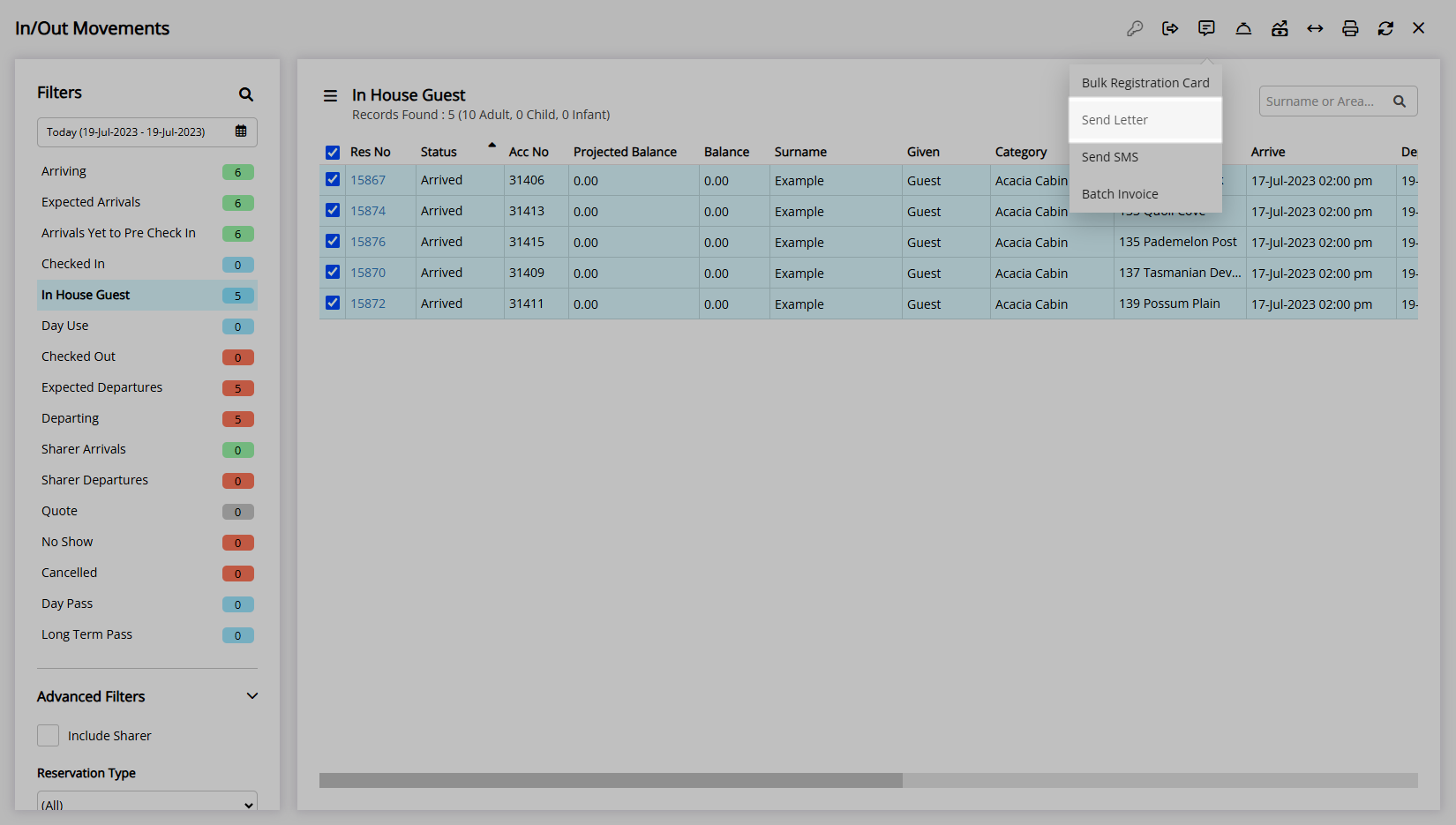The width and height of the screenshot is (1456, 825).
Task: Untick the checkbox for reservation 15874
Action: coord(333,211)
